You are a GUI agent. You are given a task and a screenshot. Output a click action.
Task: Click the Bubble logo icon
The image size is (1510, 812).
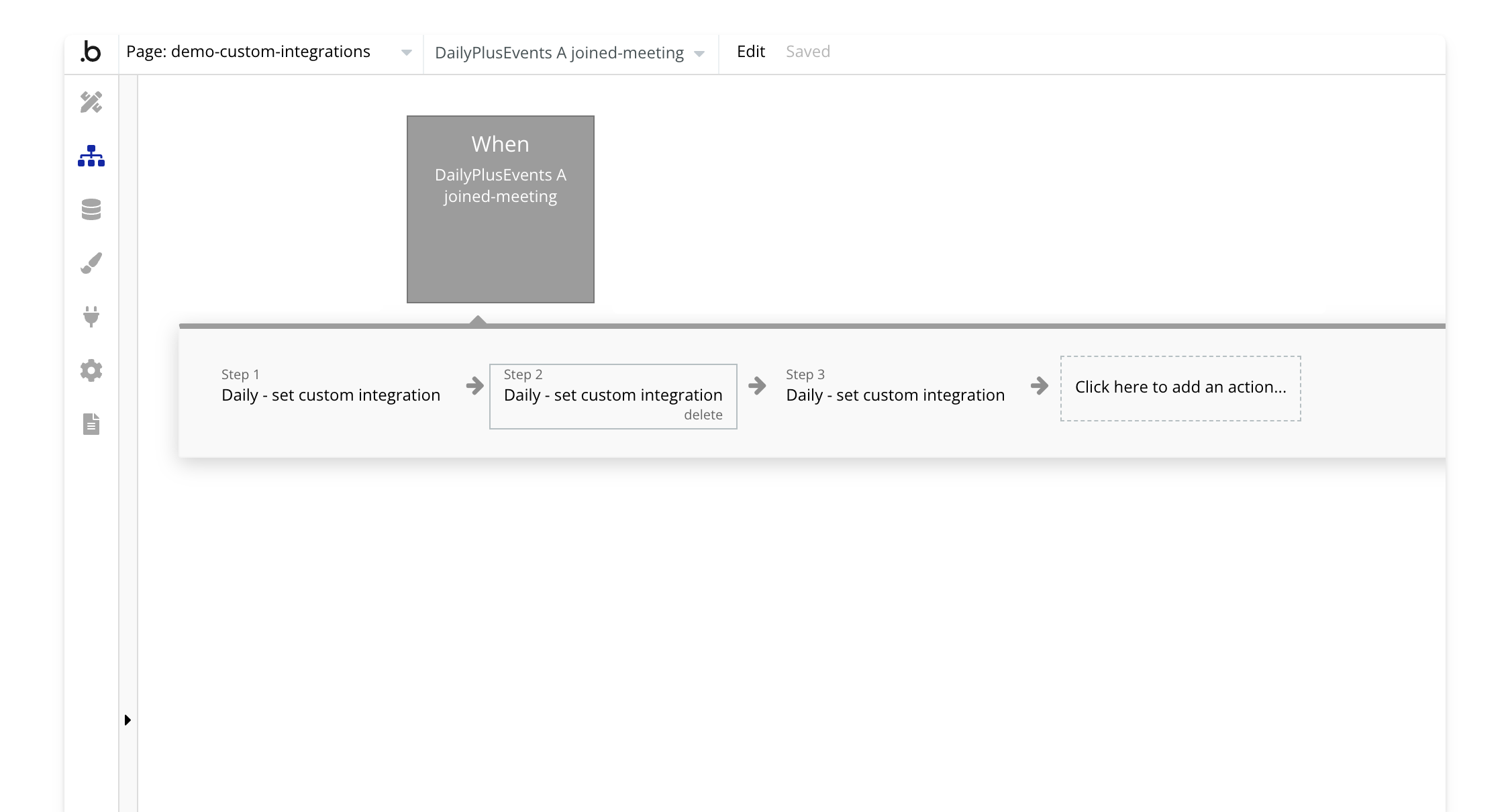pyautogui.click(x=91, y=52)
